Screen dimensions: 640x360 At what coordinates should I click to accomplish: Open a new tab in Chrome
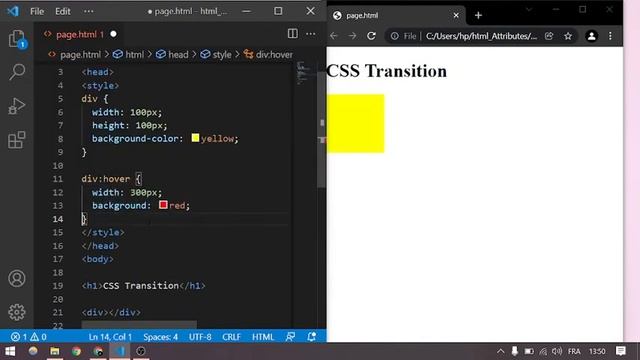pyautogui.click(x=478, y=16)
